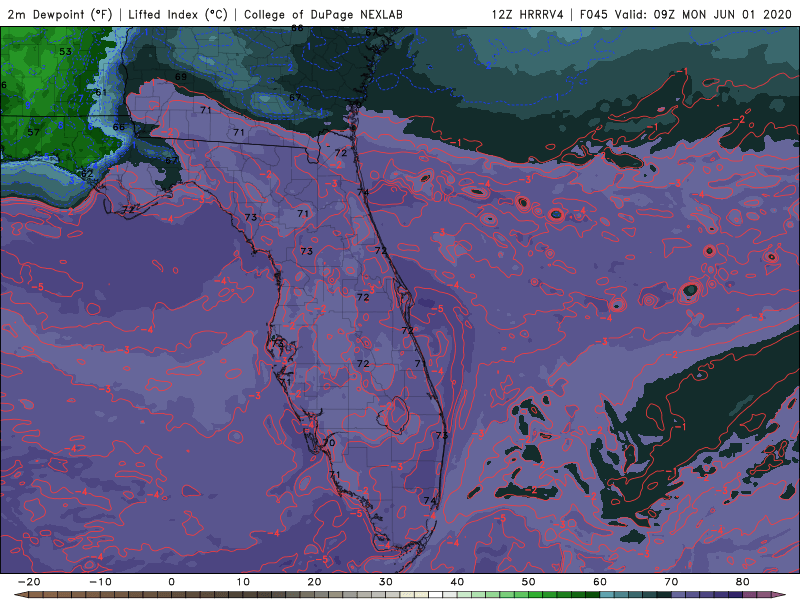Click the 'F045' forecast hour label
The image size is (800, 600).
(594, 14)
